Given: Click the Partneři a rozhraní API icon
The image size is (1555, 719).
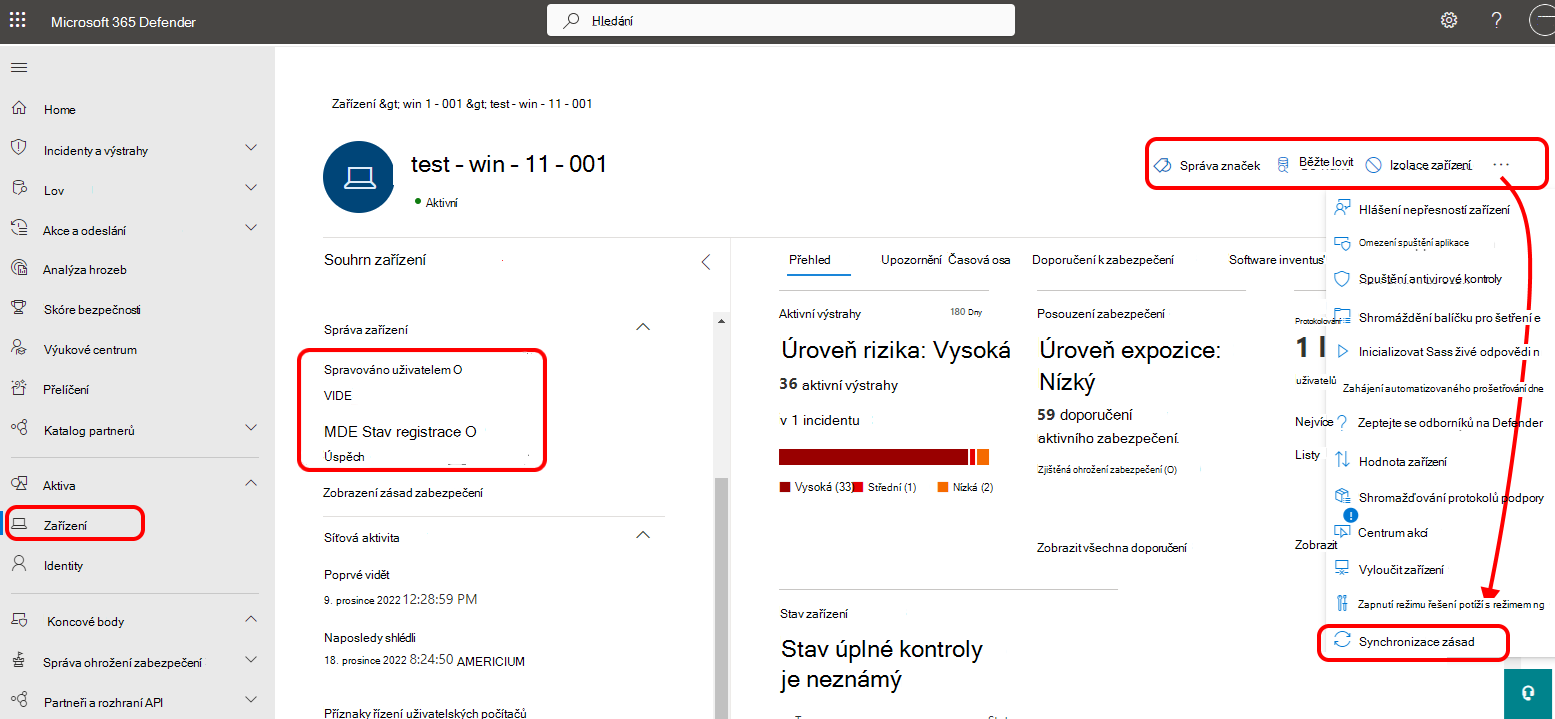Looking at the screenshot, I should point(18,701).
